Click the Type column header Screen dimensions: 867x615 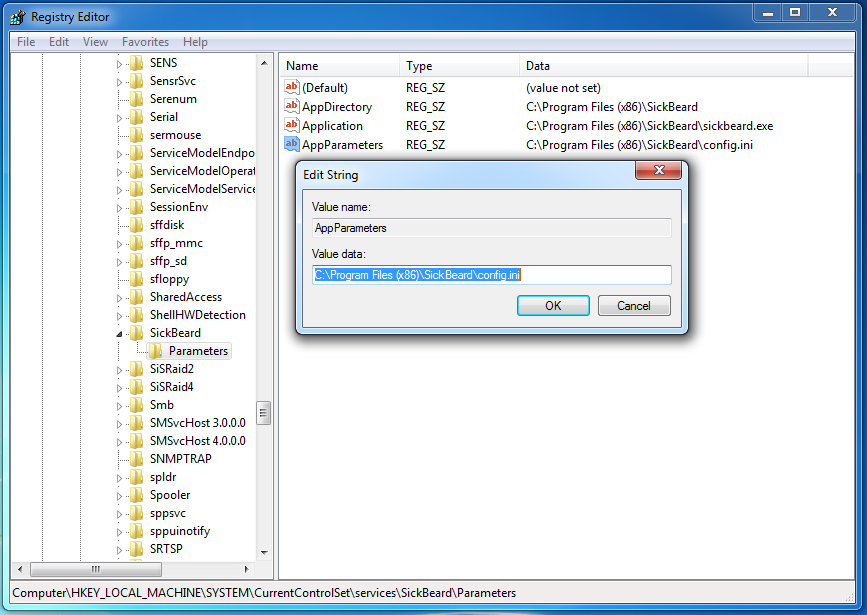pyautogui.click(x=459, y=66)
